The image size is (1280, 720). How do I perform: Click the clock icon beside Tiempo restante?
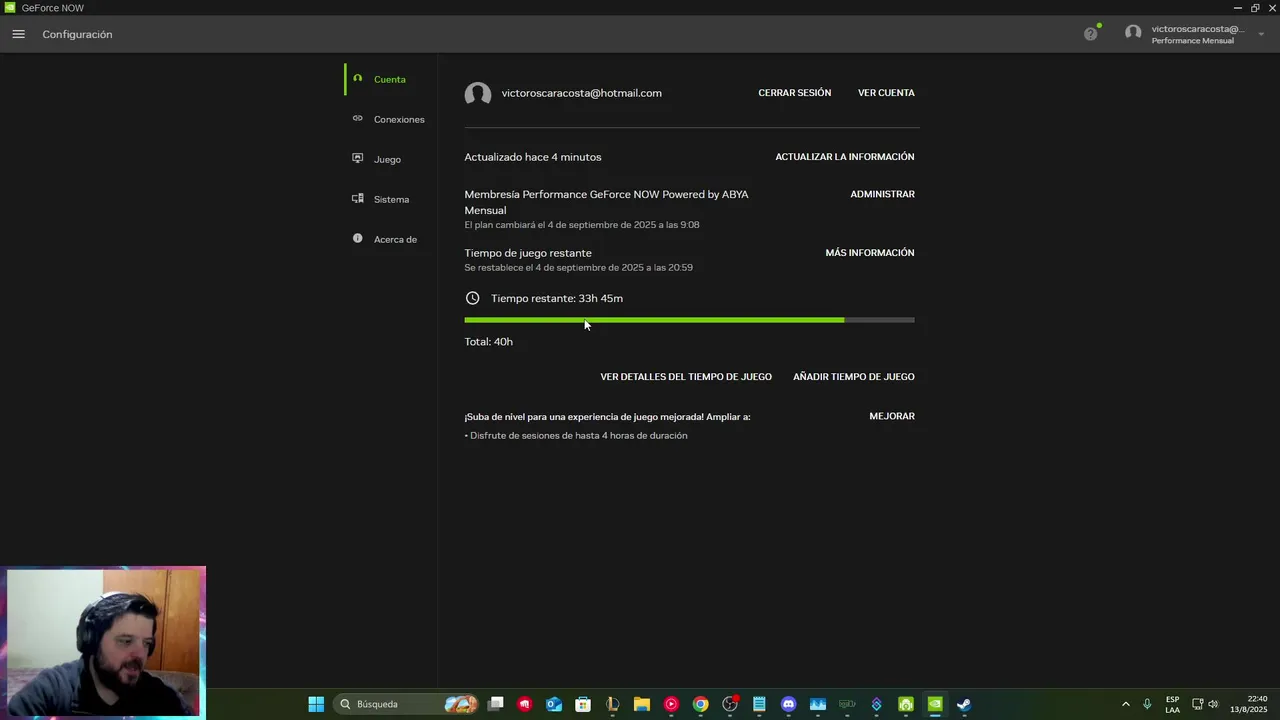[x=473, y=298]
